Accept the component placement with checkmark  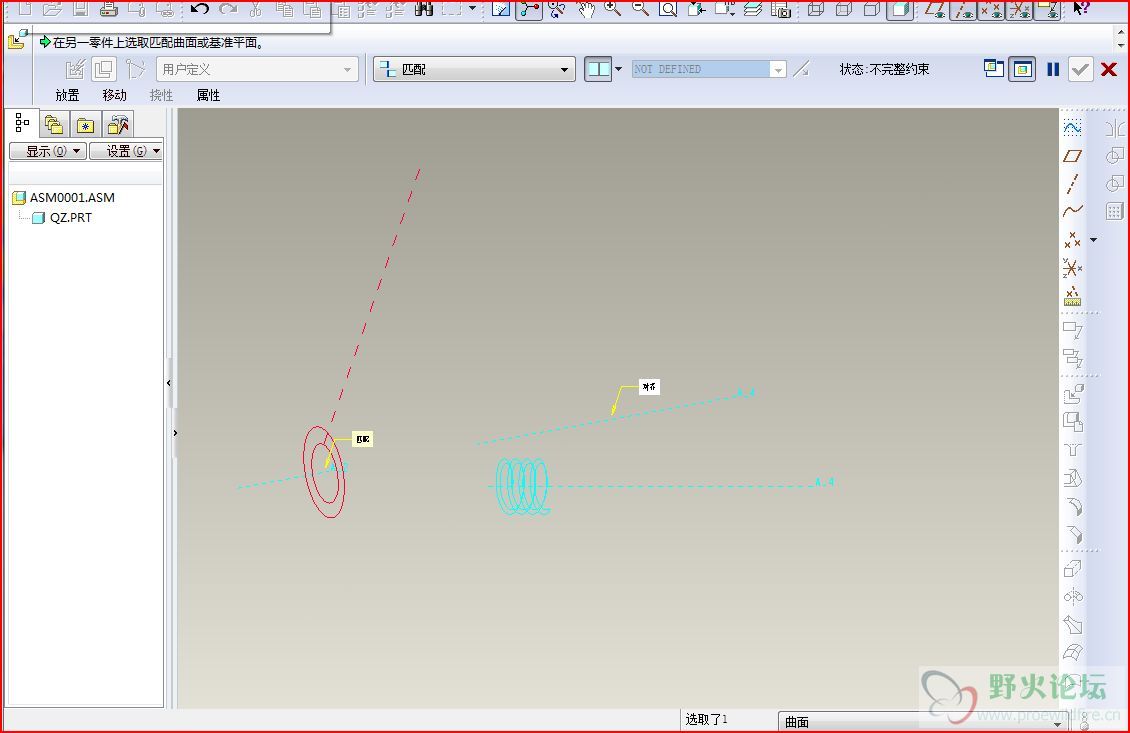coord(1080,69)
